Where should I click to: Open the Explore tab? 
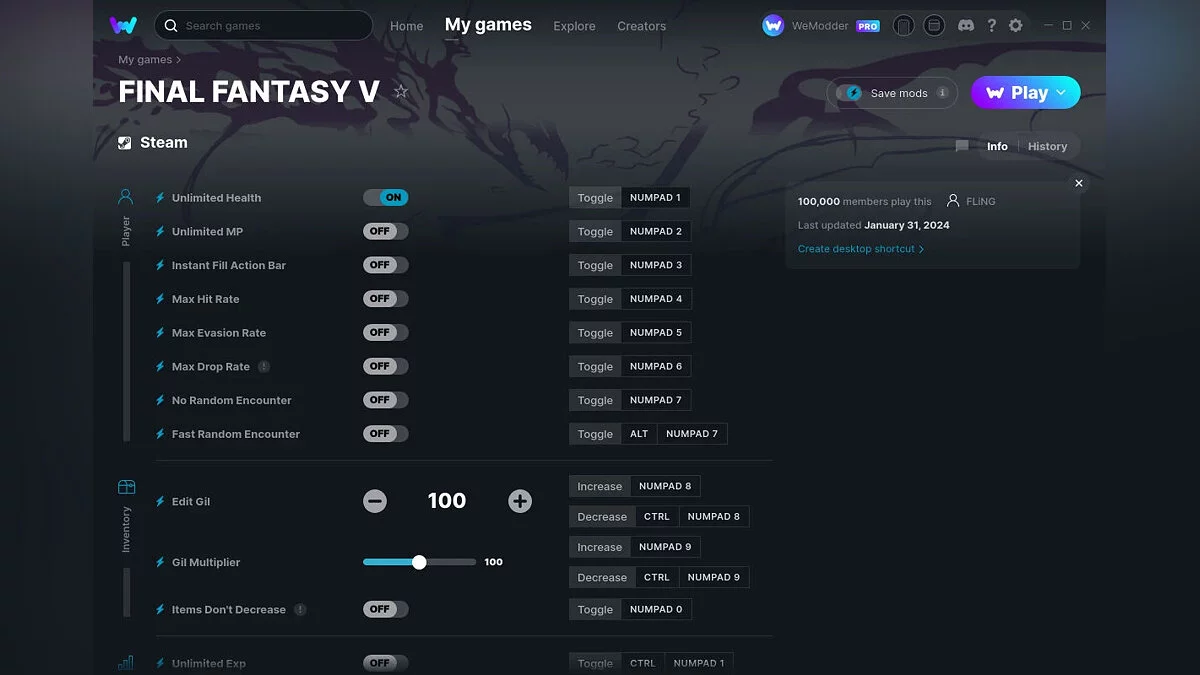(574, 26)
